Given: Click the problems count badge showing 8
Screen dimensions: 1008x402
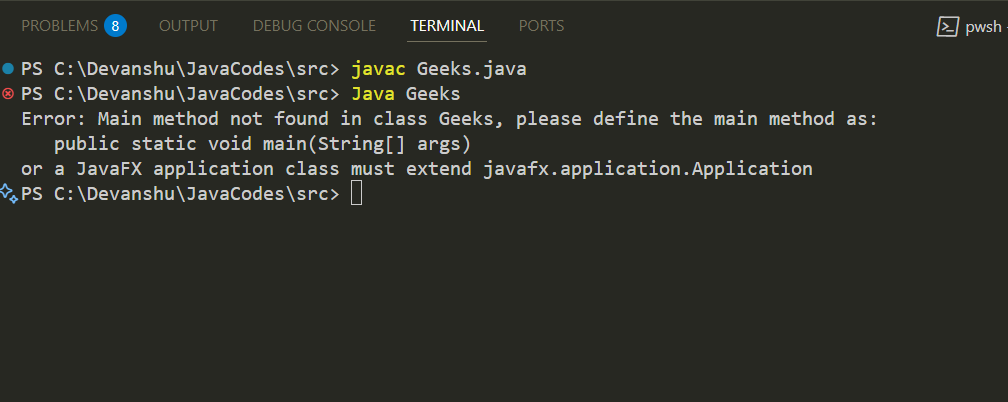Looking at the screenshot, I should pyautogui.click(x=115, y=25).
